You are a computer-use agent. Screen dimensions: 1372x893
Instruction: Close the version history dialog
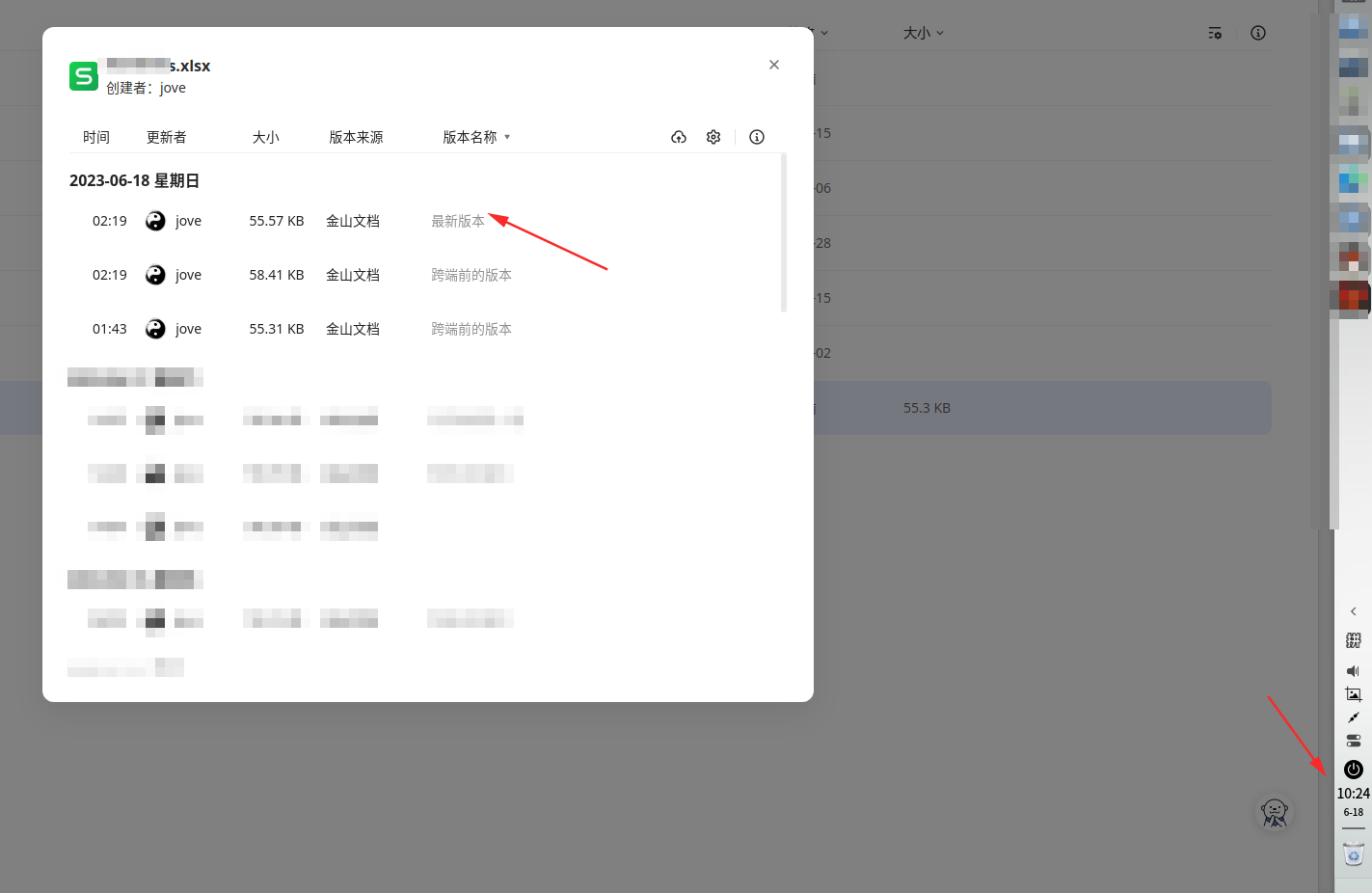[774, 65]
